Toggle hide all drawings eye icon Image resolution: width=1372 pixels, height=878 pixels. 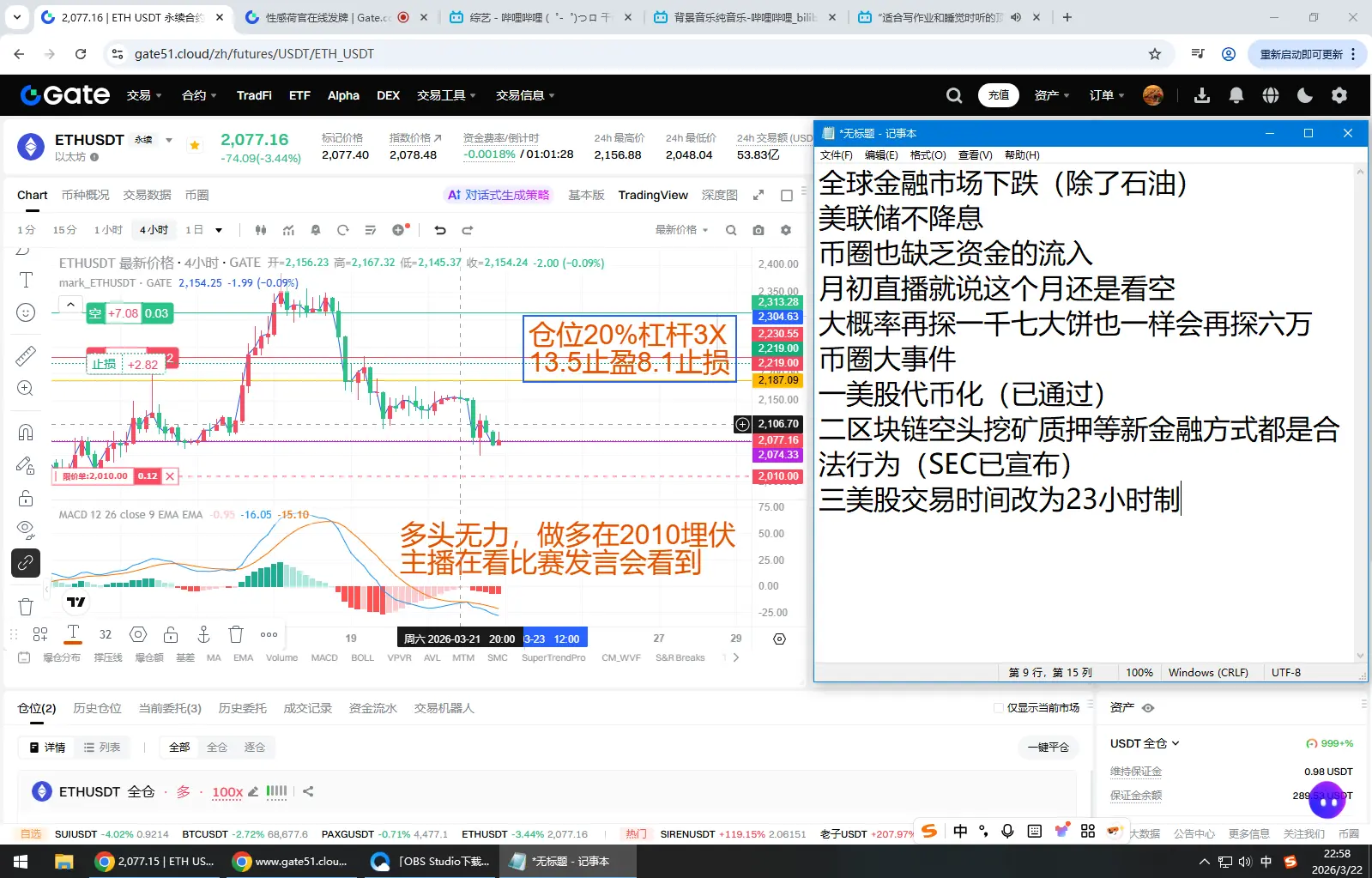26,530
